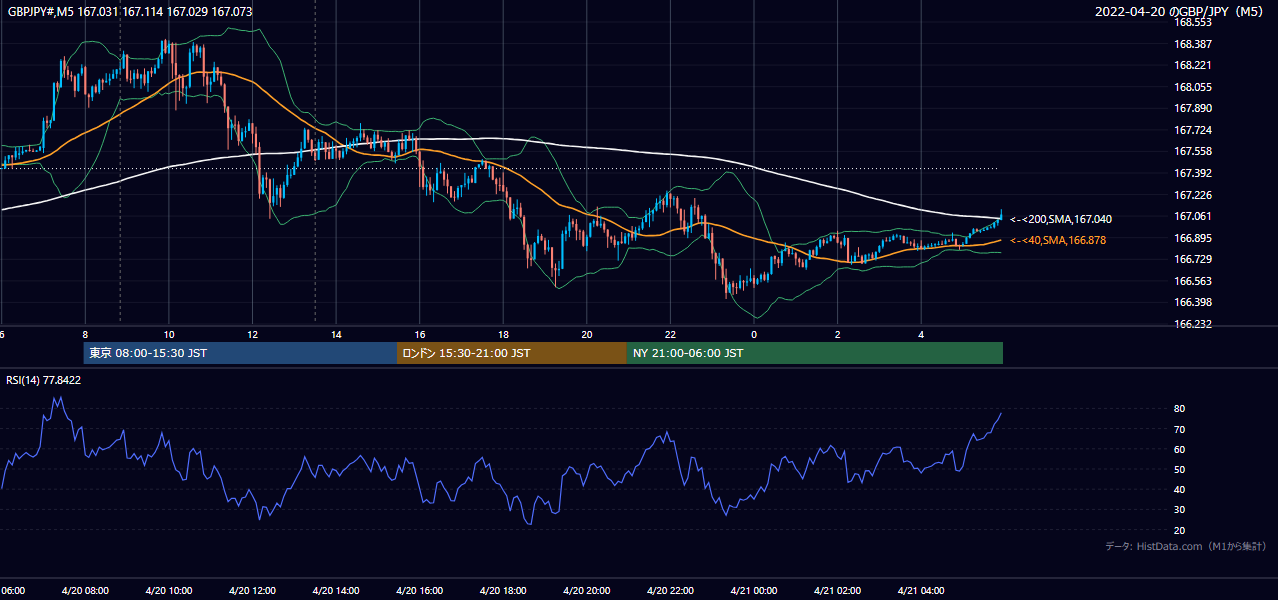Click hour tick 16 under price chart
1278x600 pixels.
419,334
